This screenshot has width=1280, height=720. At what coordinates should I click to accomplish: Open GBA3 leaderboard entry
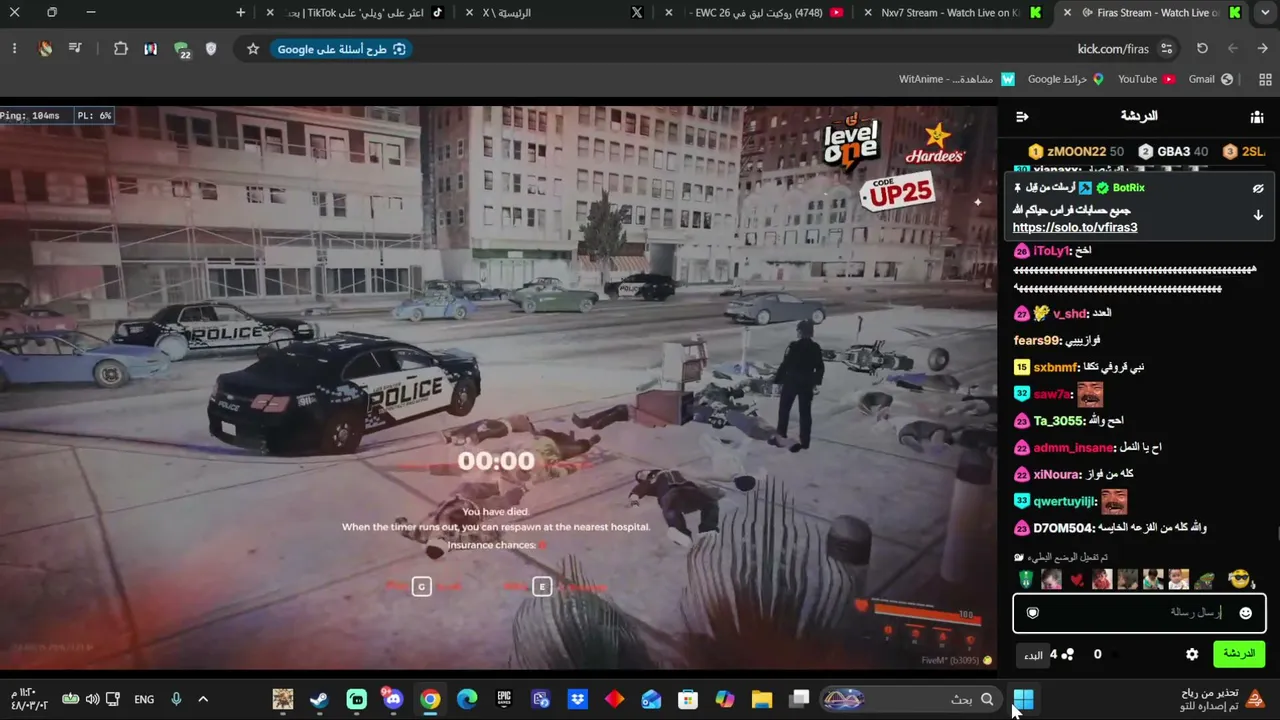click(x=1174, y=152)
